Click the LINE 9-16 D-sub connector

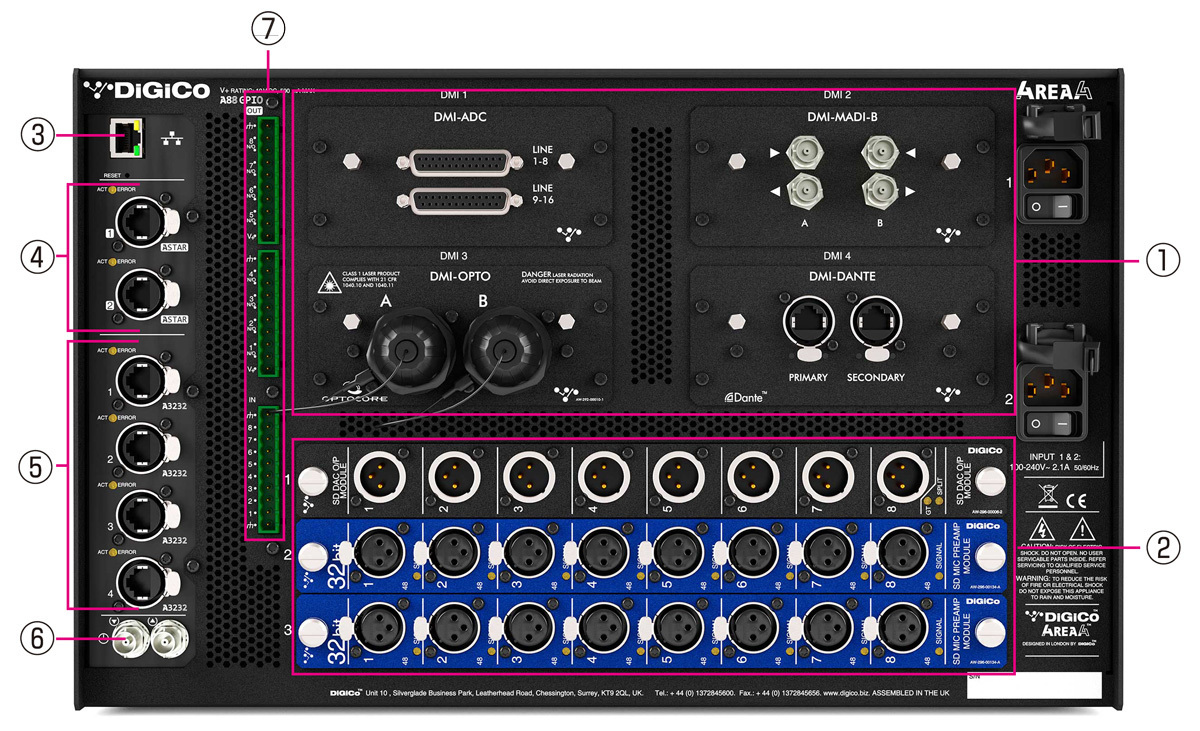tap(458, 199)
